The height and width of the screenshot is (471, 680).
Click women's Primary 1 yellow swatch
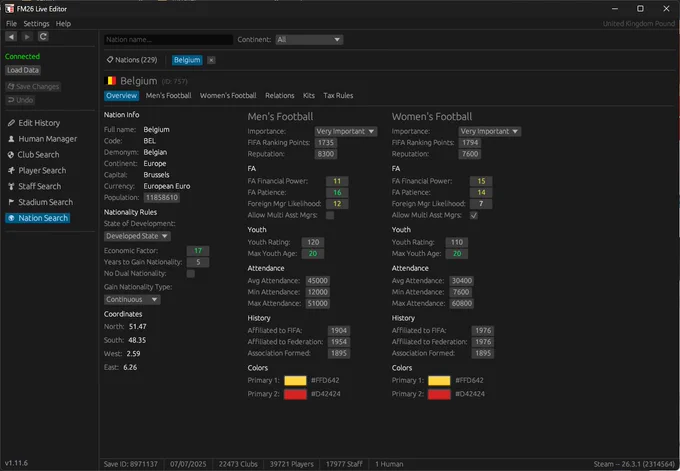tap(439, 381)
